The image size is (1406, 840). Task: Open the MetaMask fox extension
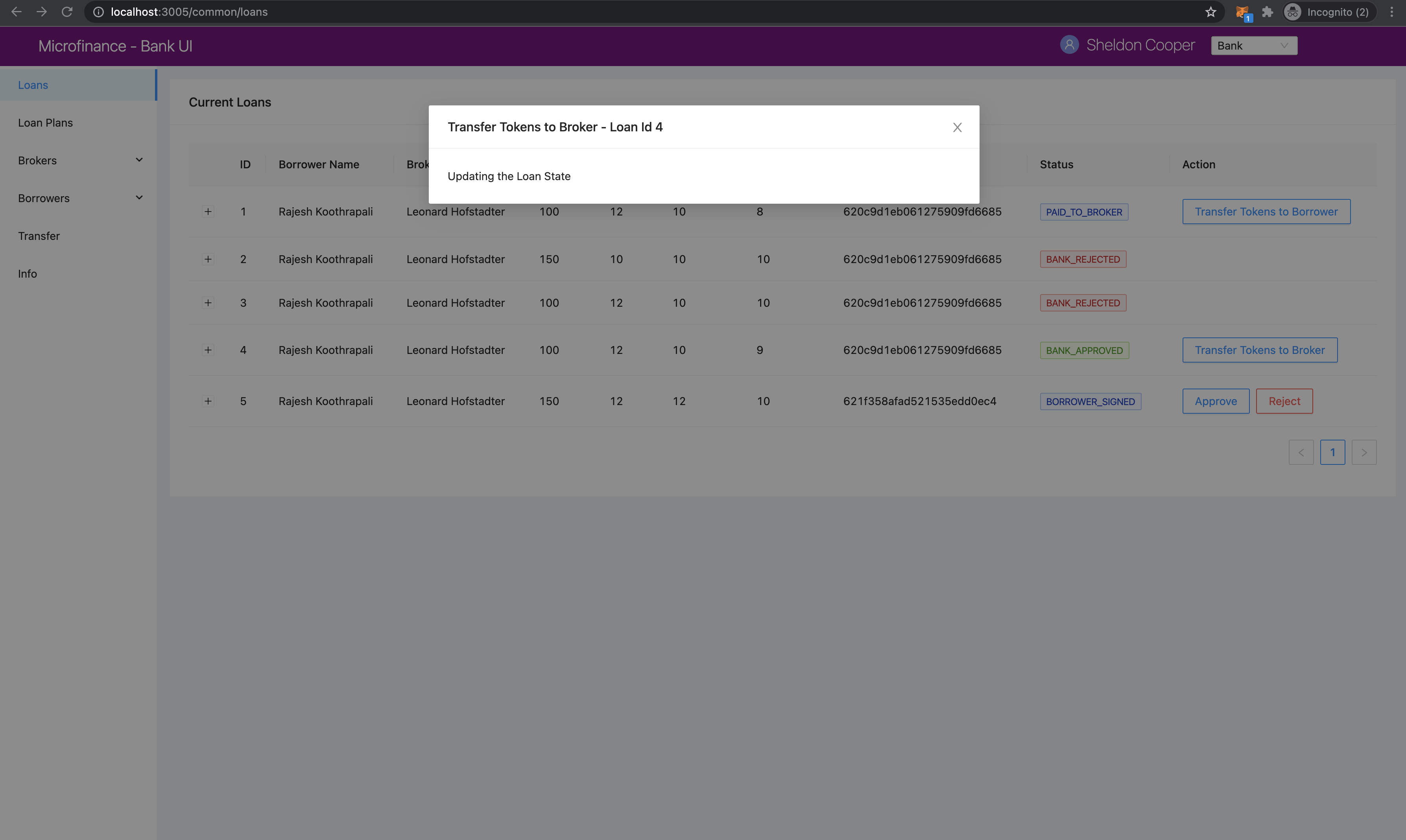[x=1243, y=13]
